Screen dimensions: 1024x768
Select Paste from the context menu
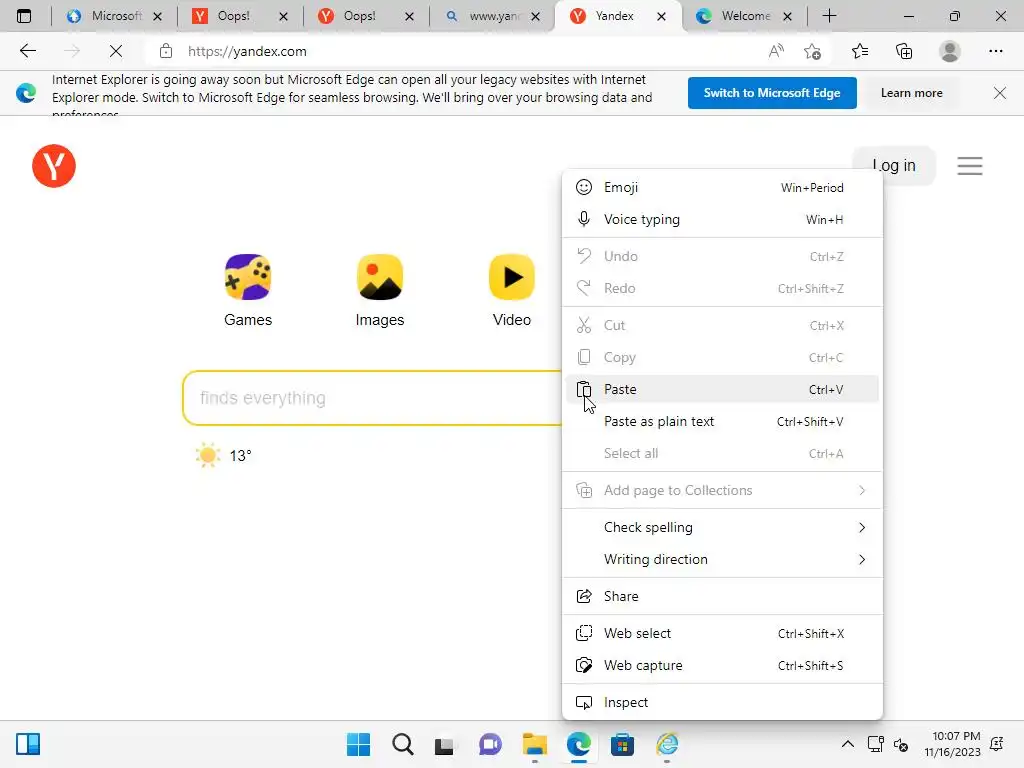point(722,389)
